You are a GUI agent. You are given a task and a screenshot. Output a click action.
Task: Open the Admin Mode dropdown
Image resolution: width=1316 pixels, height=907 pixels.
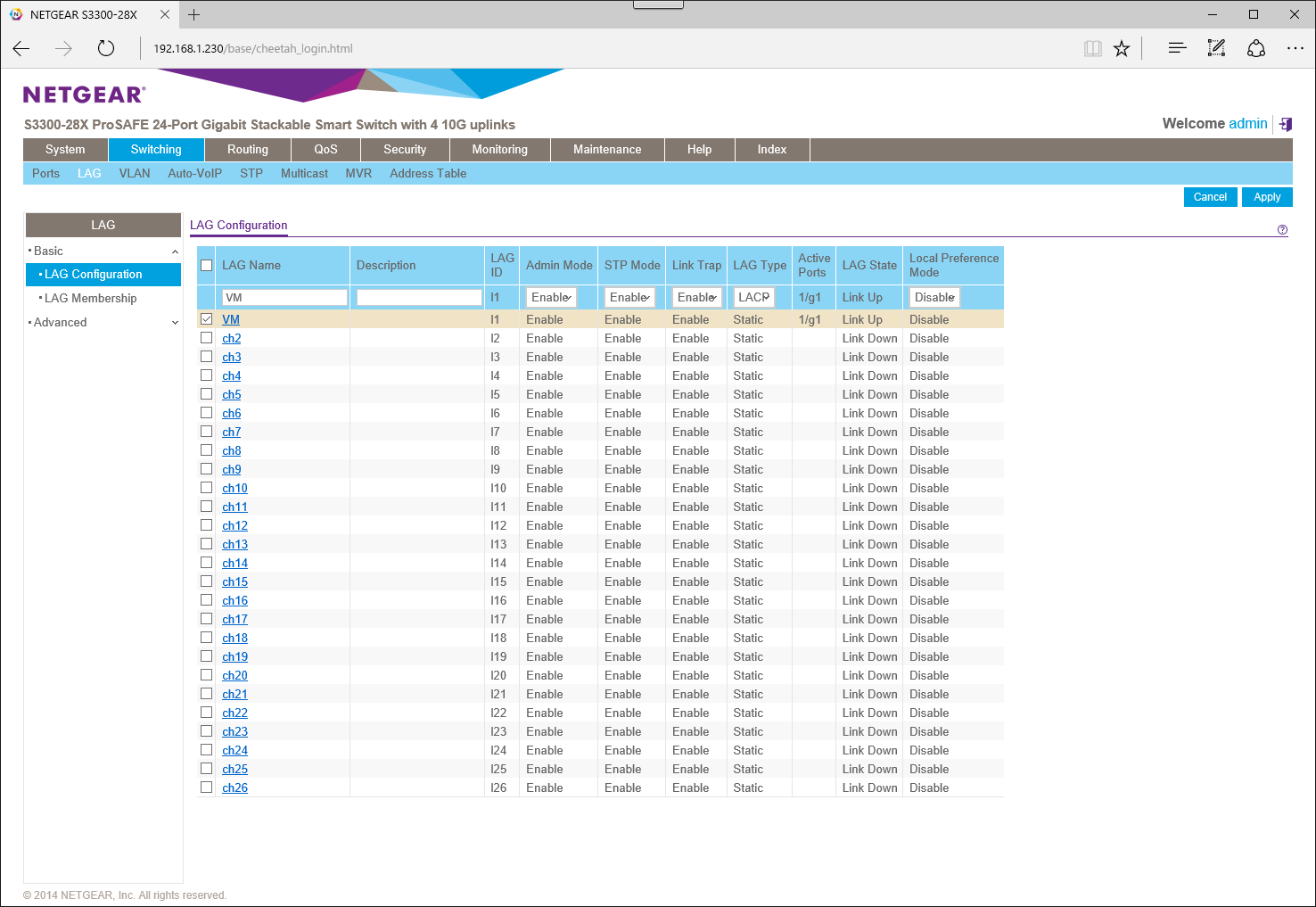[551, 297]
